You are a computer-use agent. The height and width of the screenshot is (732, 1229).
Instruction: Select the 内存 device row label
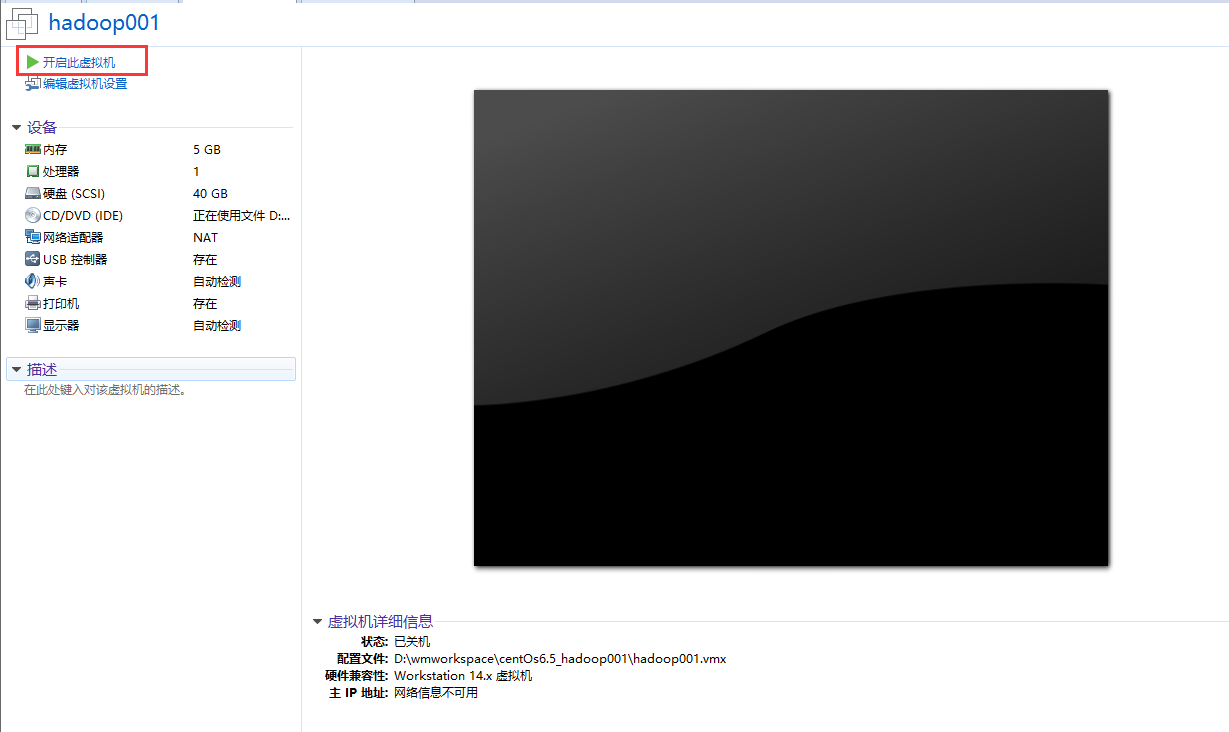pos(55,149)
